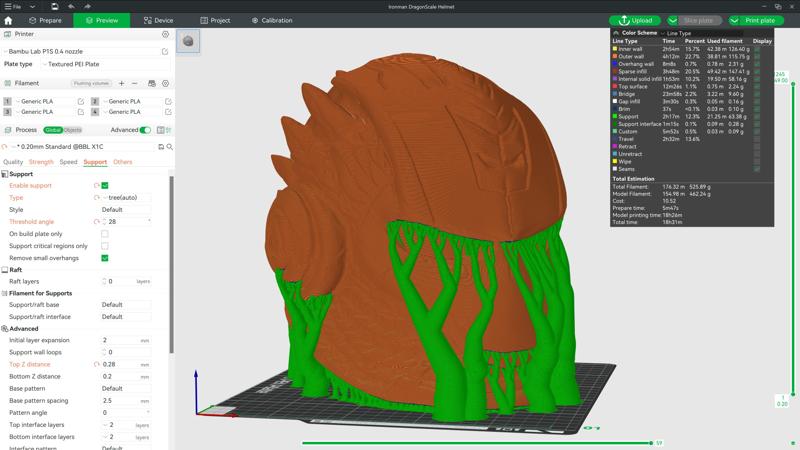Viewport: 800px width, 450px height.
Task: Edit filament 4 Generic PLA preset
Action: tap(168, 112)
